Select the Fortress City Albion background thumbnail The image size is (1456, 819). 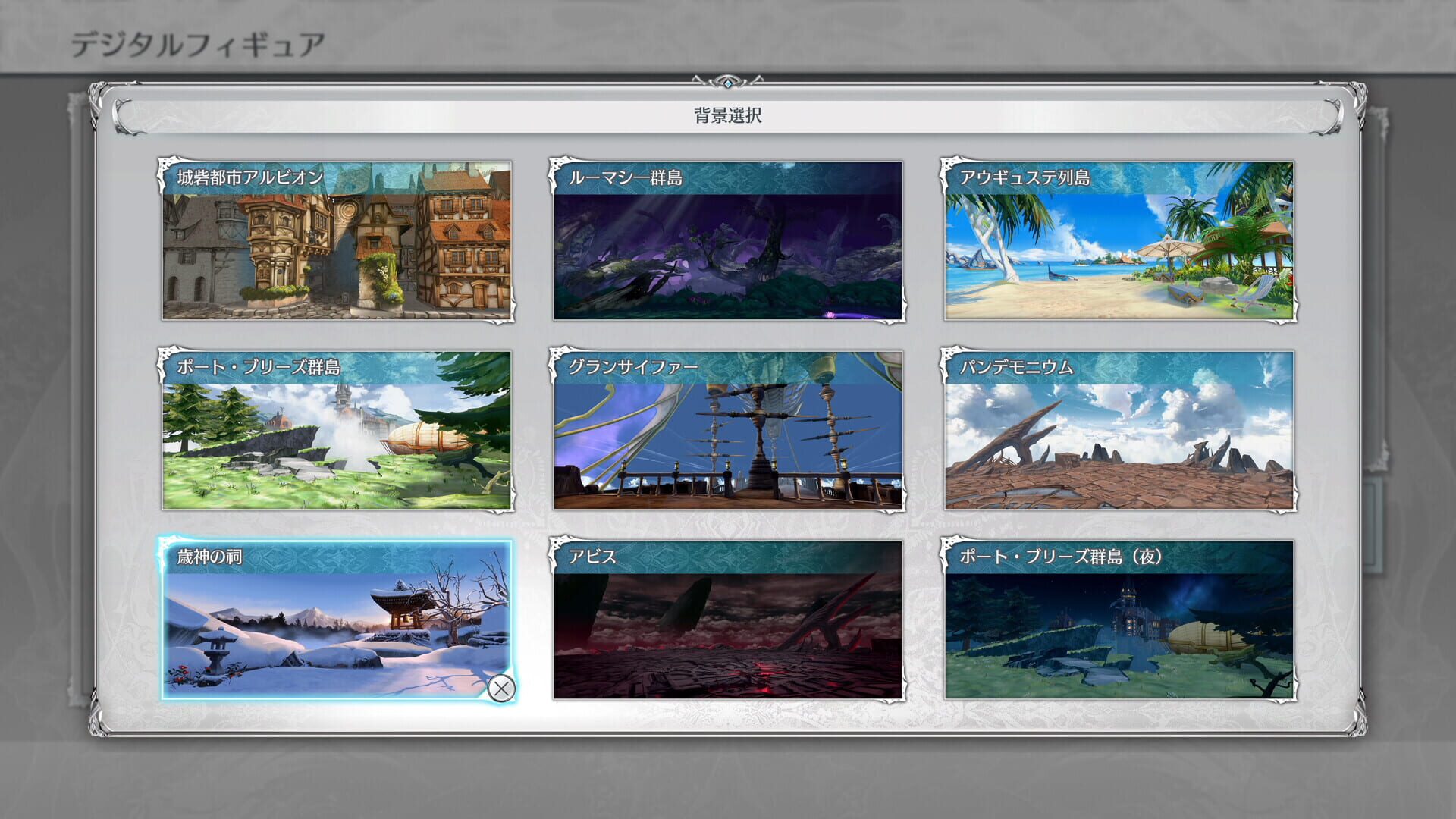pos(336,250)
